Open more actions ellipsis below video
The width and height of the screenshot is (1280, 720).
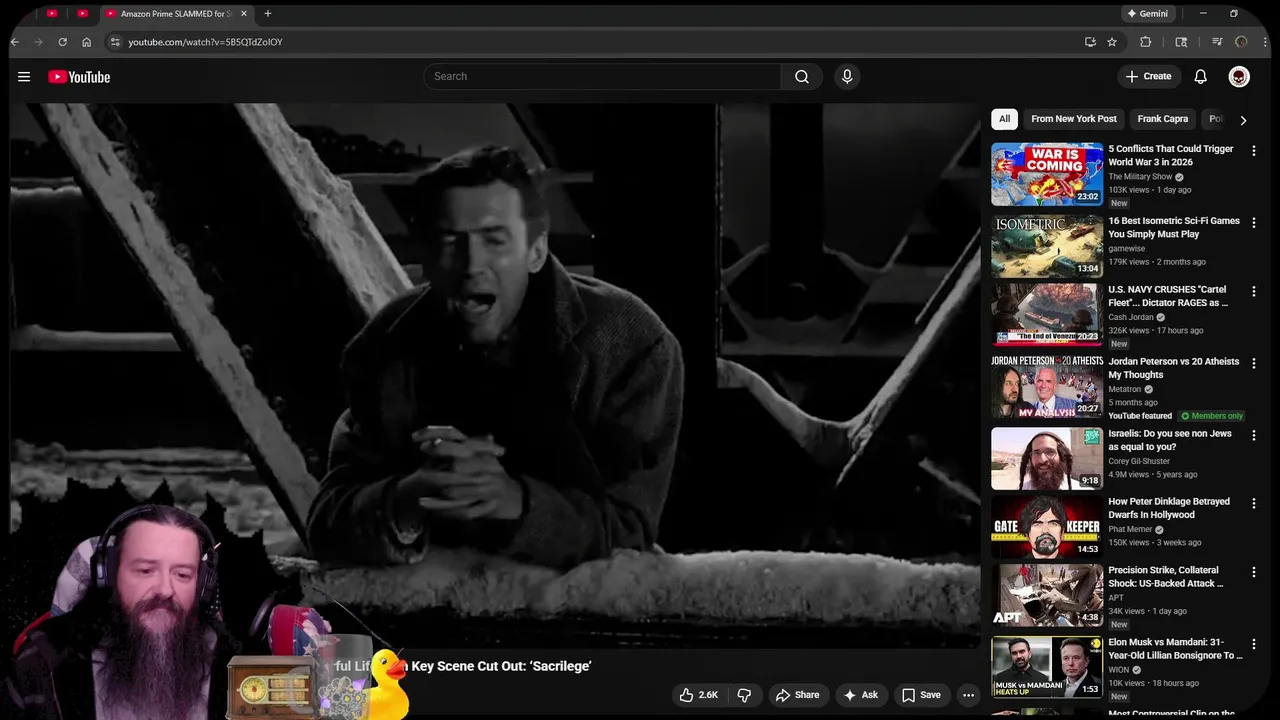[x=968, y=695]
